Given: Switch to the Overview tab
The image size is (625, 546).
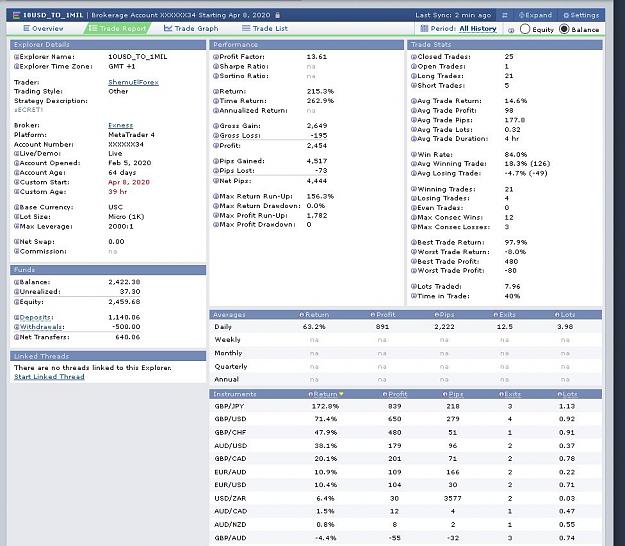Looking at the screenshot, I should [43, 29].
